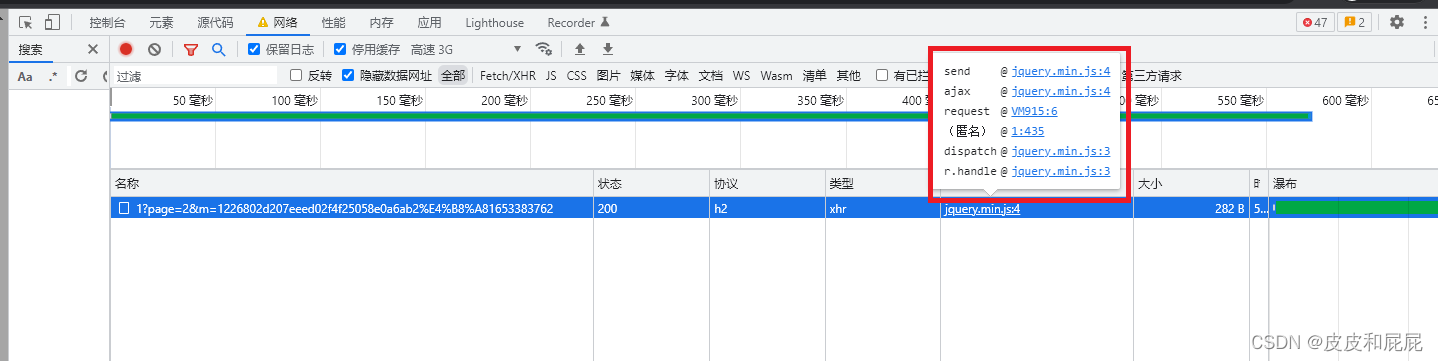Open the 性能 tab
Viewport: 1438px width, 361px height.
pos(334,22)
